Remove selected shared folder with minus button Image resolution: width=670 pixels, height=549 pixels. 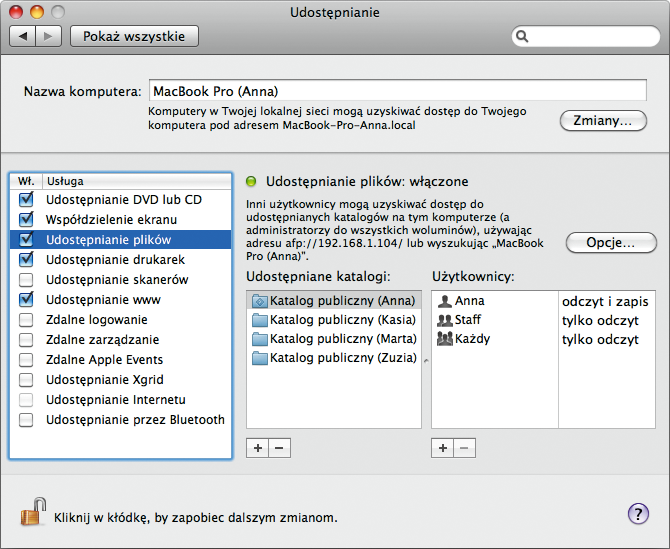pos(279,448)
